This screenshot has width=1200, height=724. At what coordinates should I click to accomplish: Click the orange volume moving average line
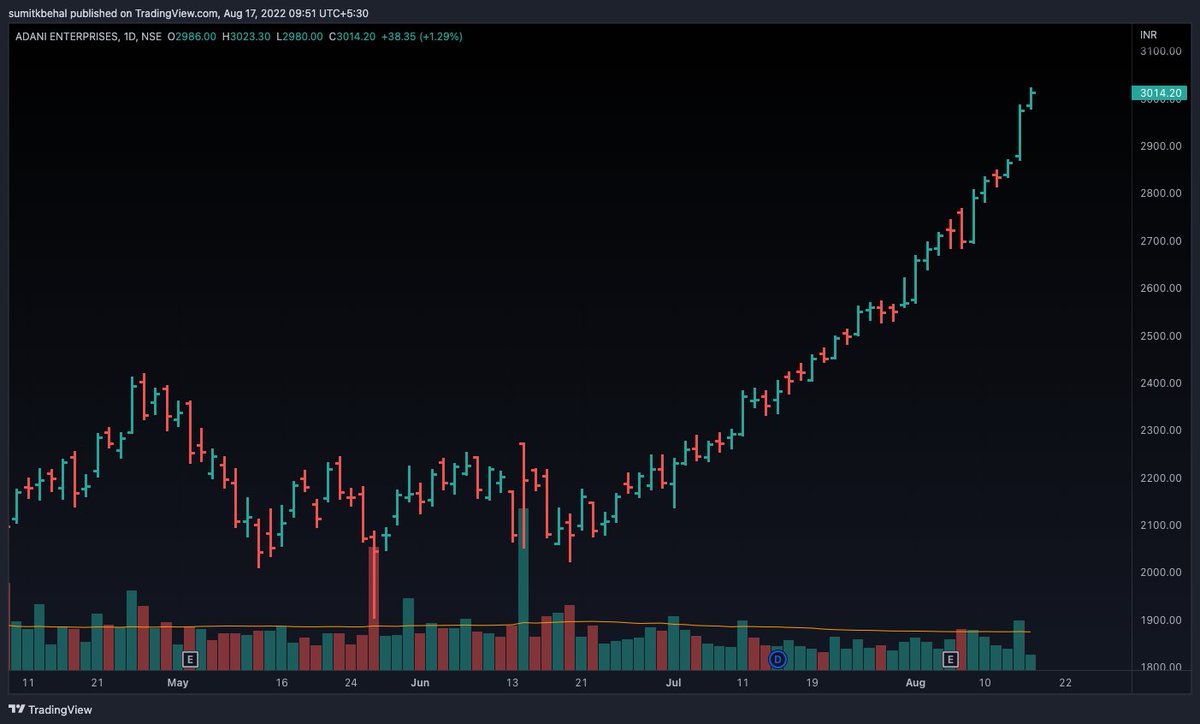click(520, 625)
